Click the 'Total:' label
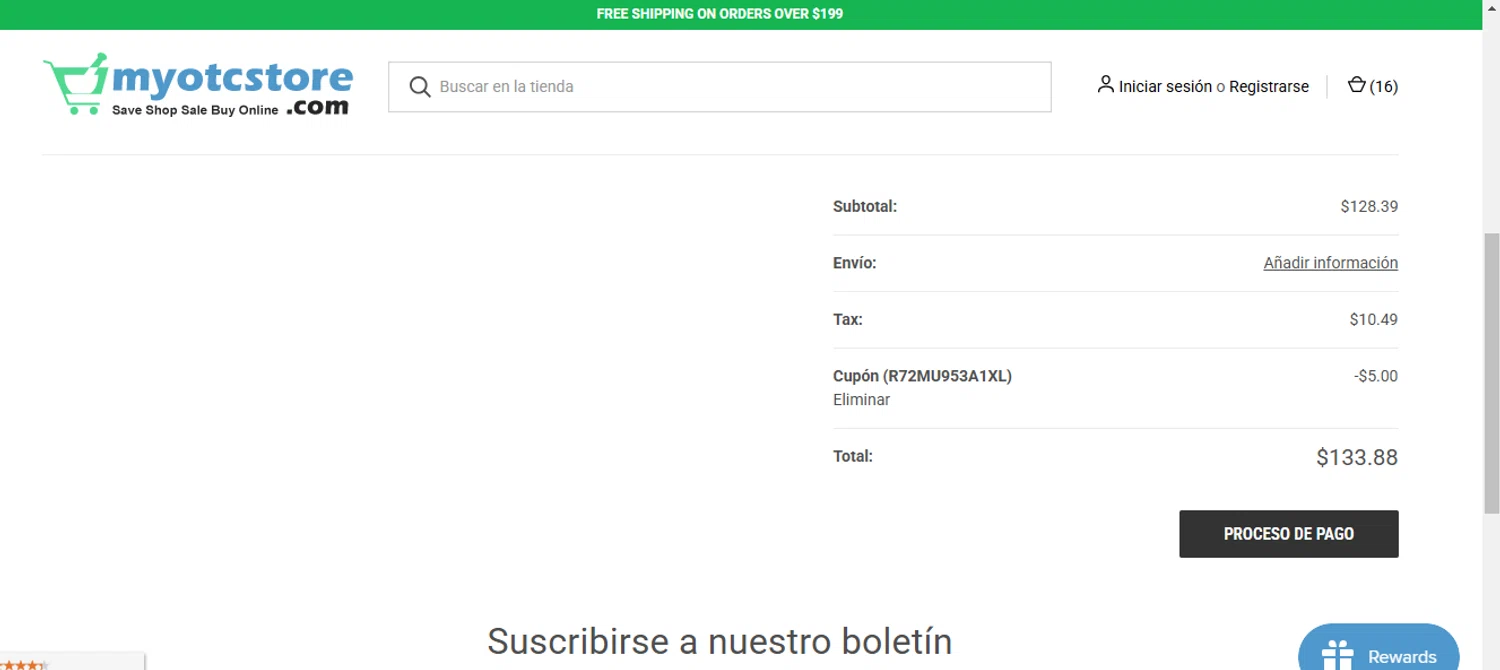The image size is (1500, 670). 853,456
